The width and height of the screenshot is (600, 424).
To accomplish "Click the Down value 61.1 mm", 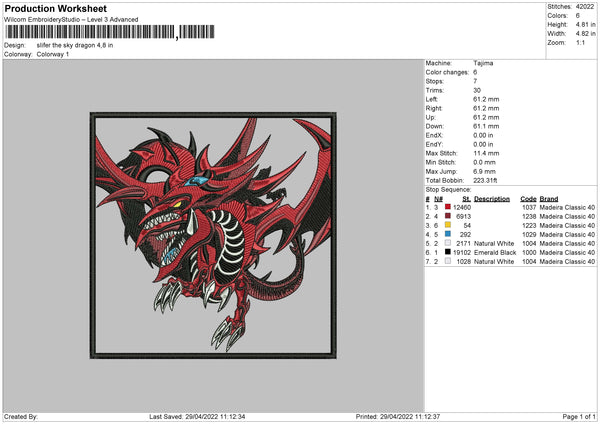I will click(x=486, y=126).
